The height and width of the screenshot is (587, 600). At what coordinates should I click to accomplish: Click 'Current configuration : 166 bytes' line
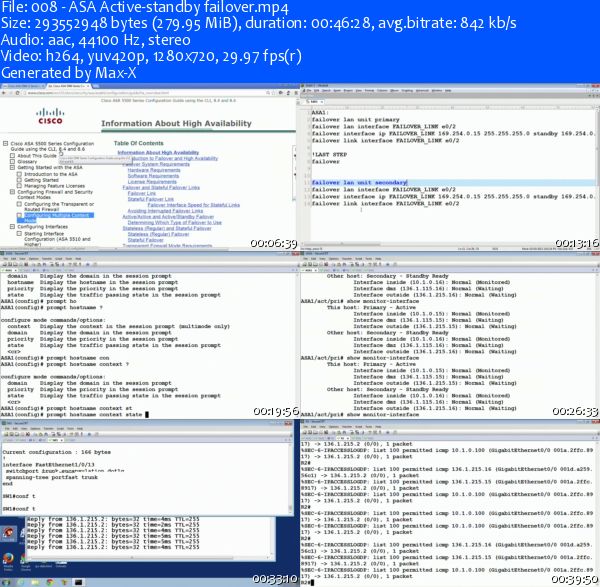56,452
